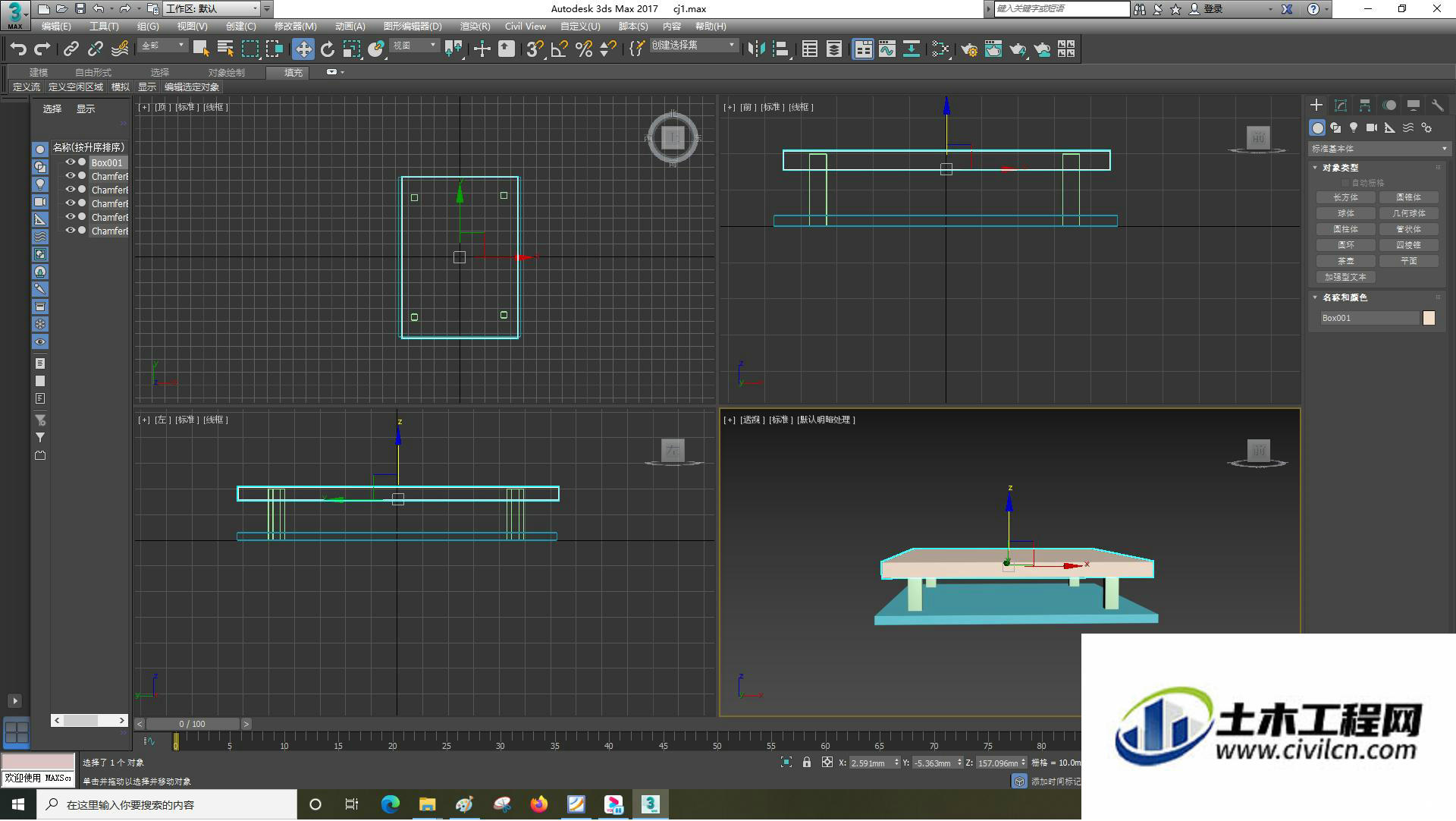Open the Hierarchy panel tab icon

1365,105
